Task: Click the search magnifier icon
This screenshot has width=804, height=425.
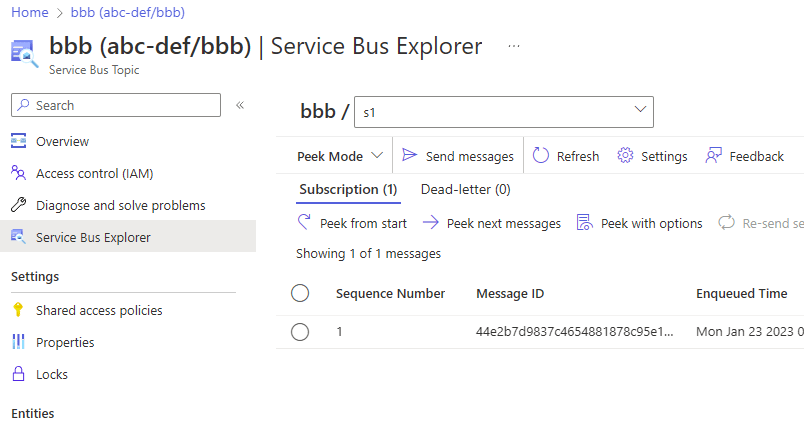Action: coord(23,105)
